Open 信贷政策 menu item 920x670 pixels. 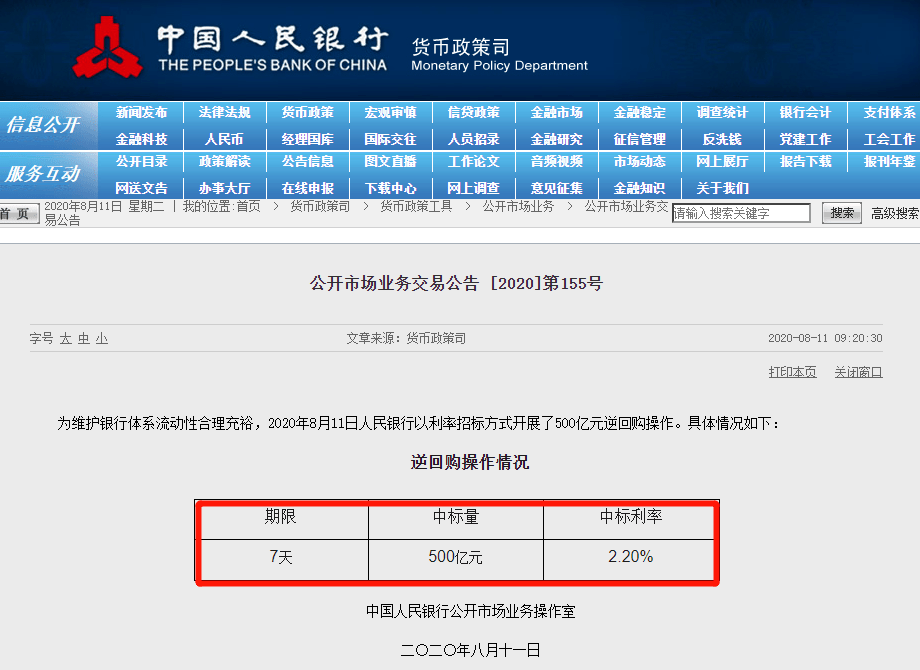click(473, 112)
